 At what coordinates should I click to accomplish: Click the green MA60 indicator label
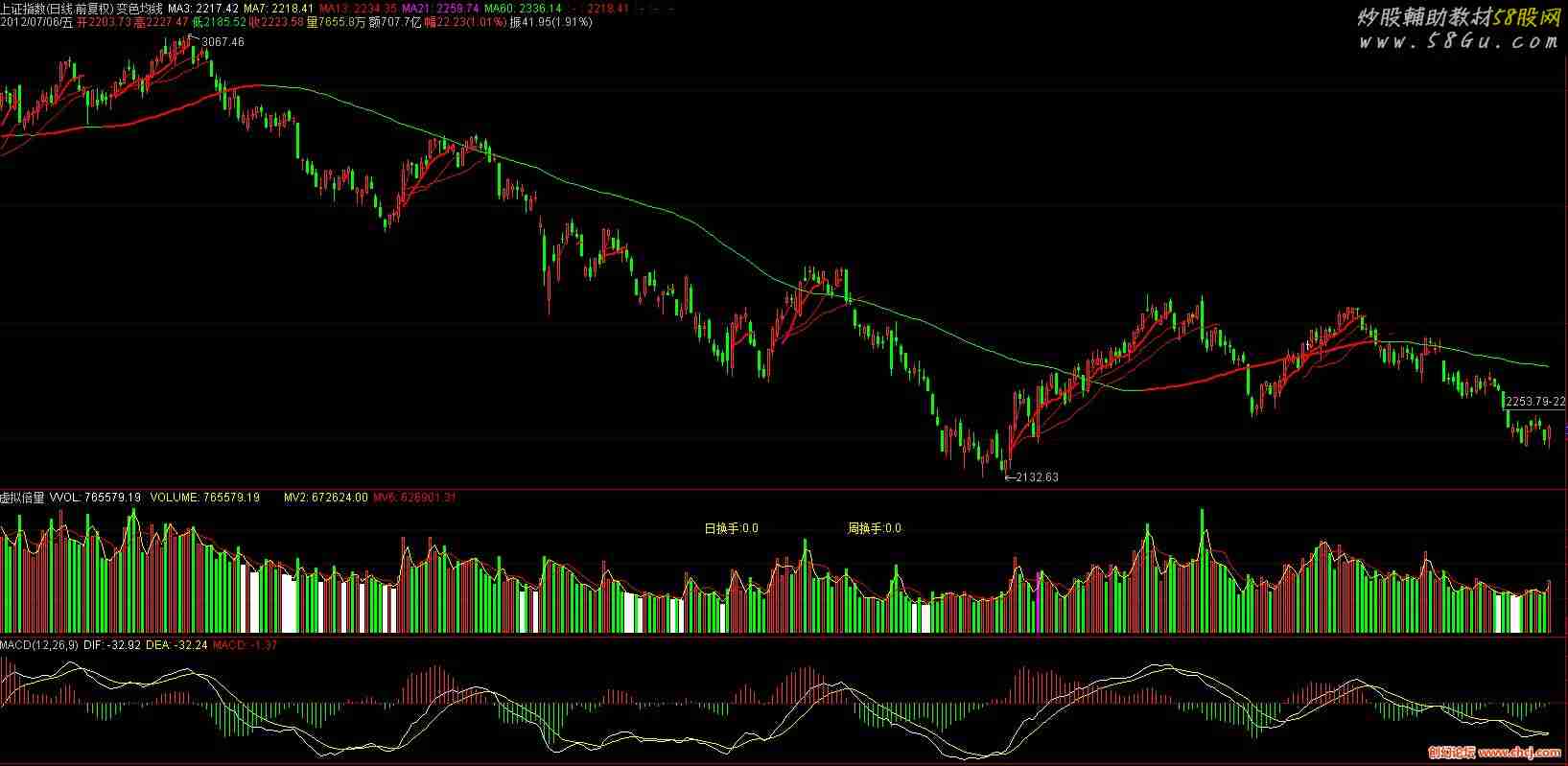523,9
